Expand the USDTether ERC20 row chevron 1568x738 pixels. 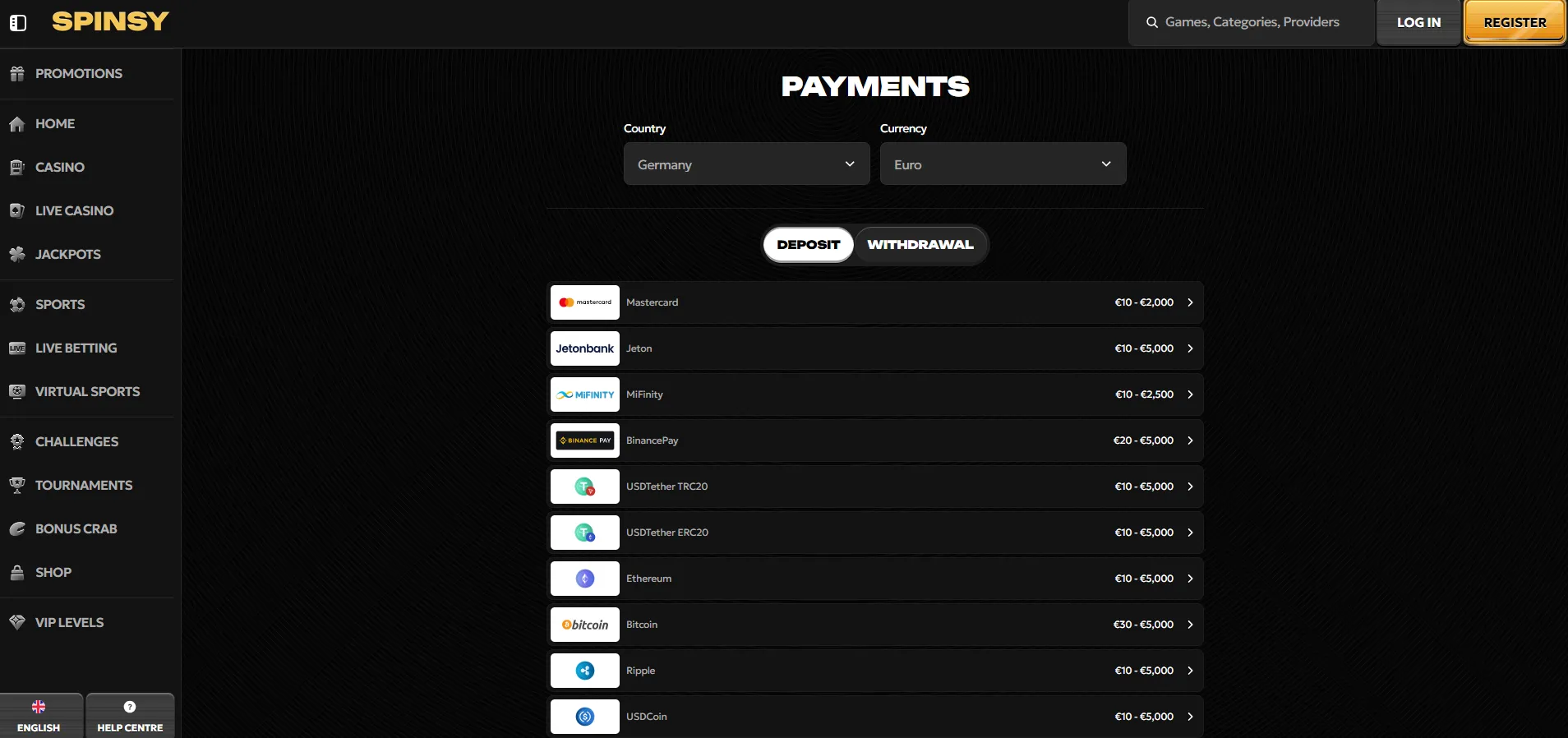1190,533
